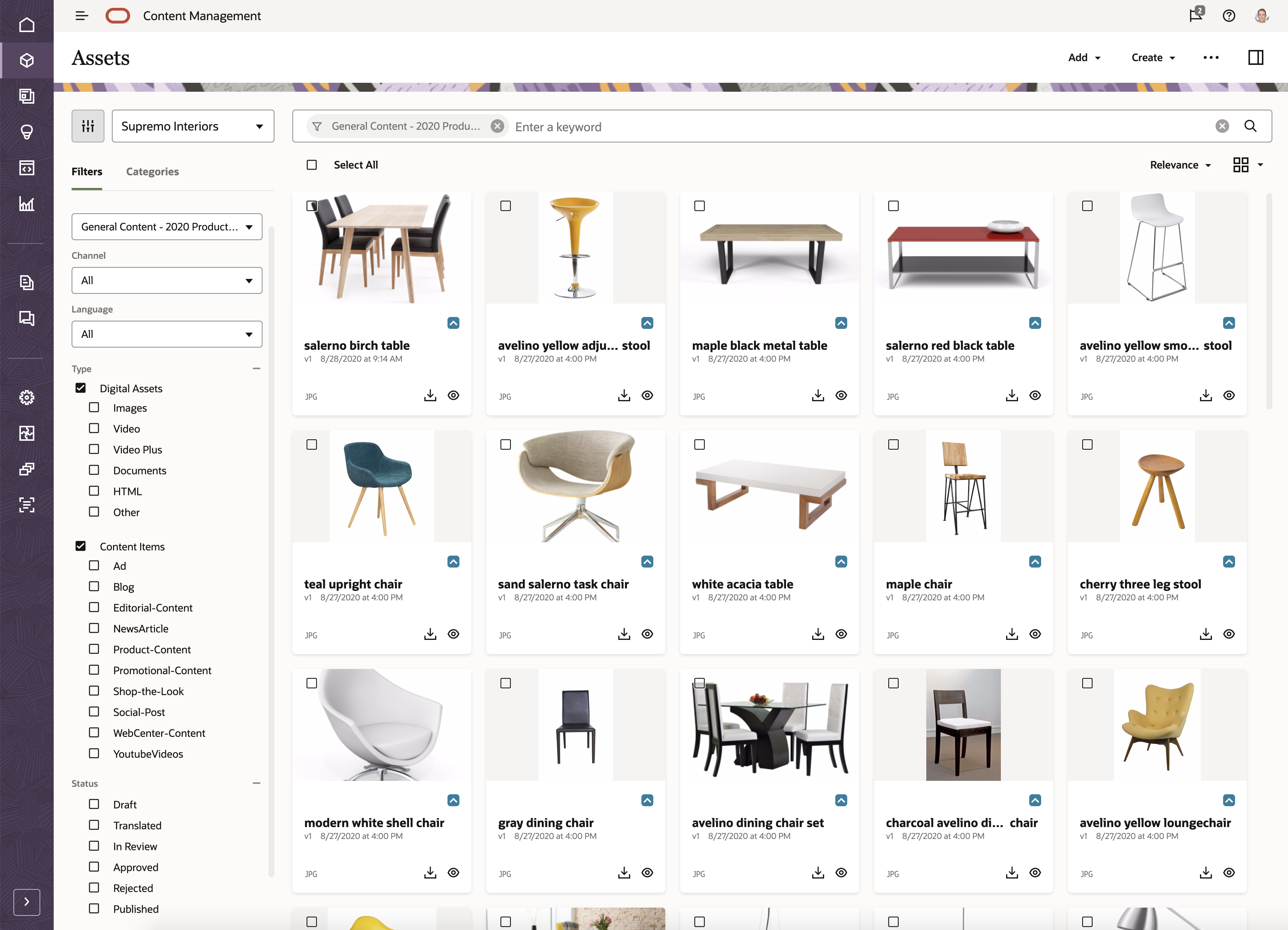This screenshot has height=930, width=1288.
Task: Open the Settings gear icon in the sidebar
Action: point(26,398)
